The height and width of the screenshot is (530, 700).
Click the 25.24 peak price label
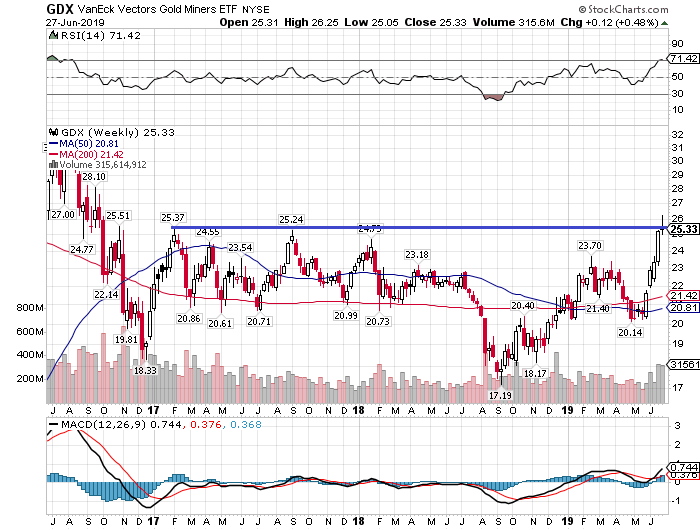[291, 219]
